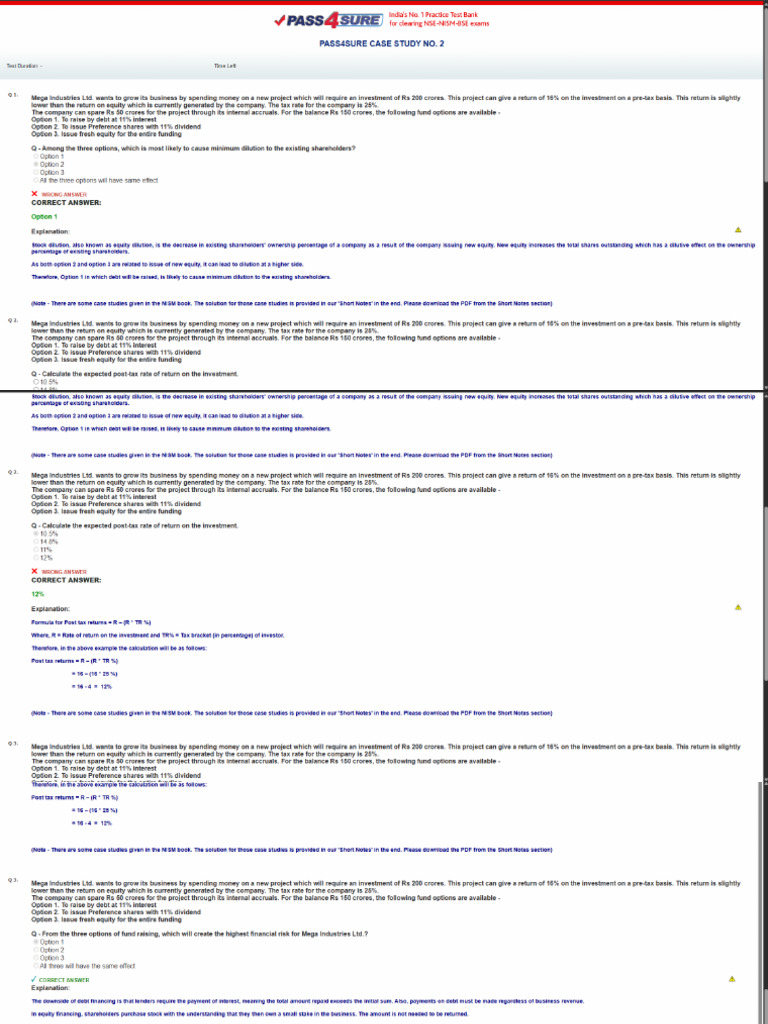
Task: Choose Option 2 radio in Q1 dilution question
Action: 35,165
